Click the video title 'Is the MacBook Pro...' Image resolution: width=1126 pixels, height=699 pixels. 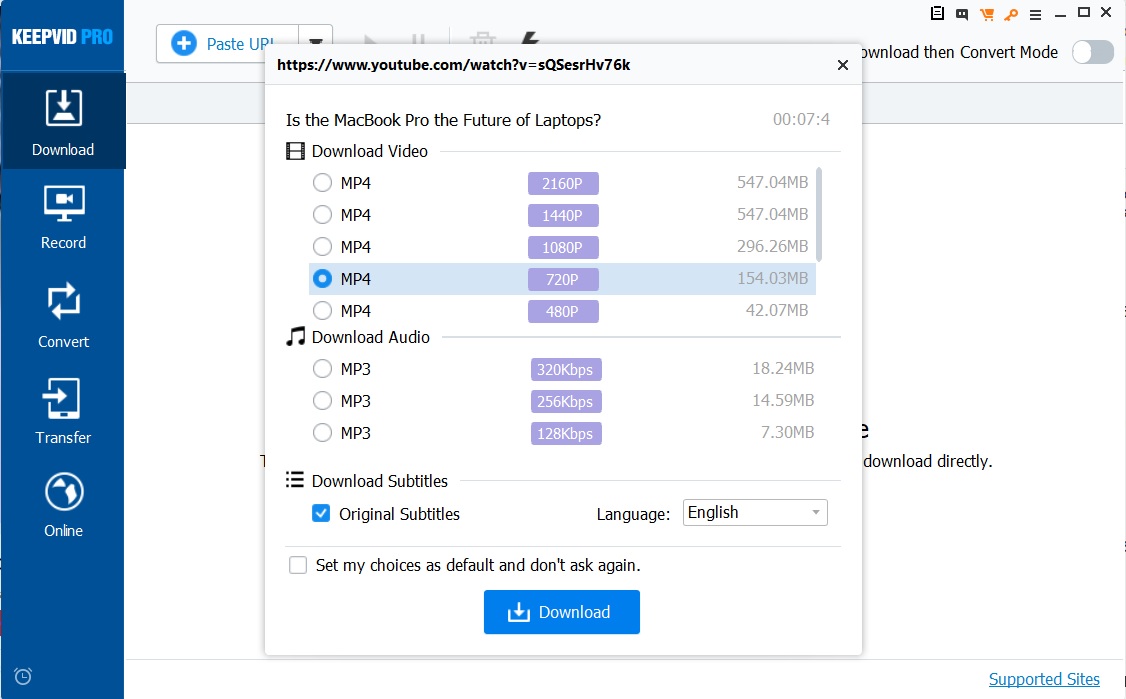(x=443, y=120)
